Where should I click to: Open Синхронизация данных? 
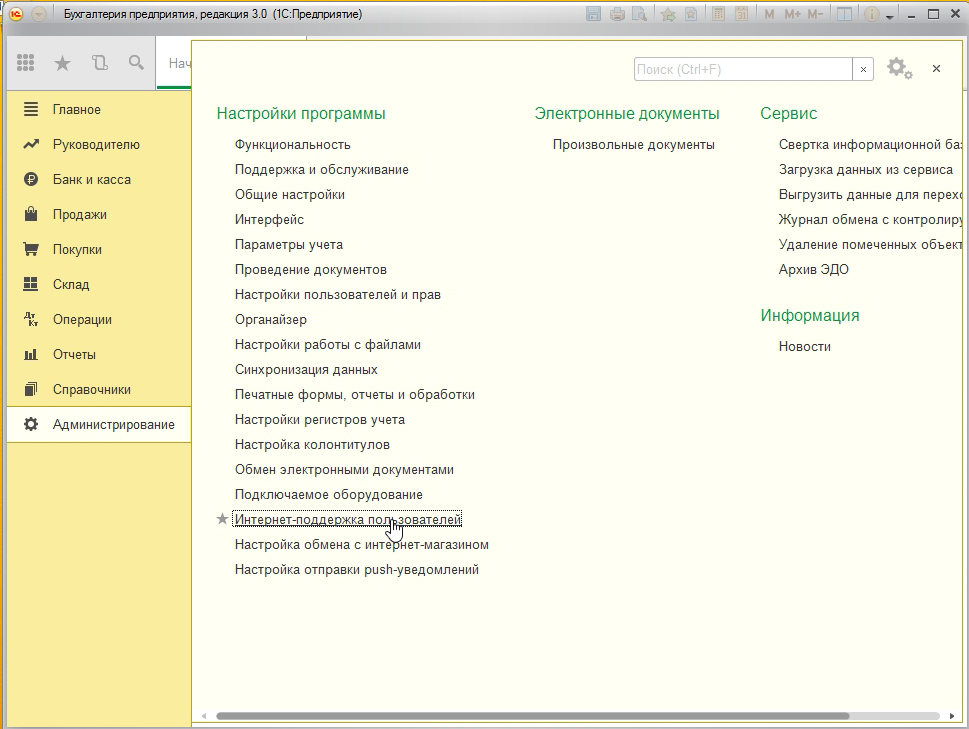(306, 370)
